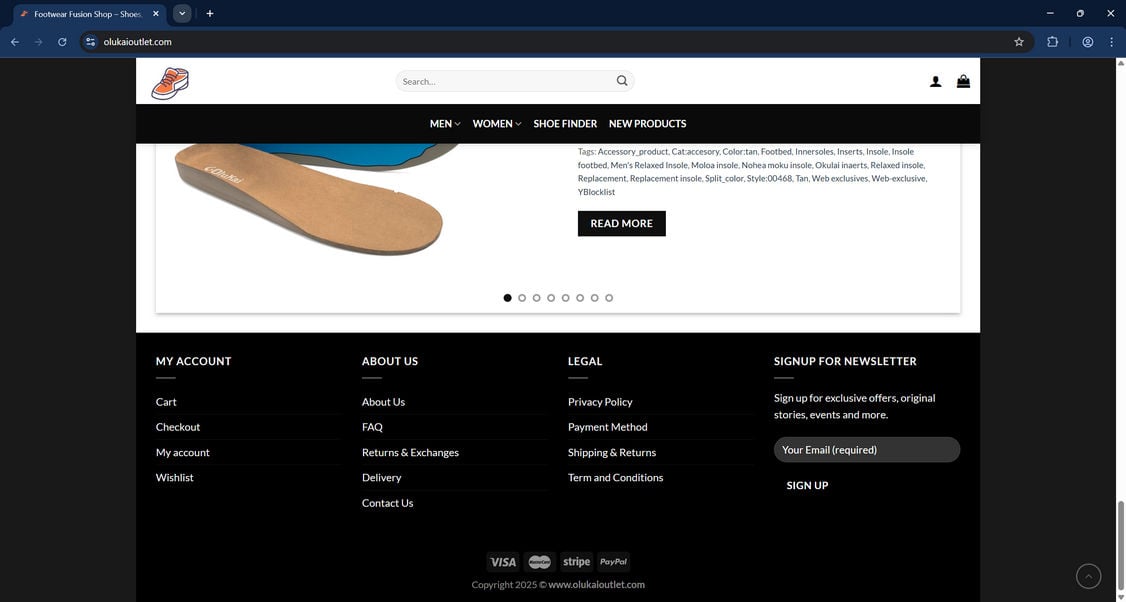Open the Contact Us link
1126x602 pixels.
click(388, 503)
